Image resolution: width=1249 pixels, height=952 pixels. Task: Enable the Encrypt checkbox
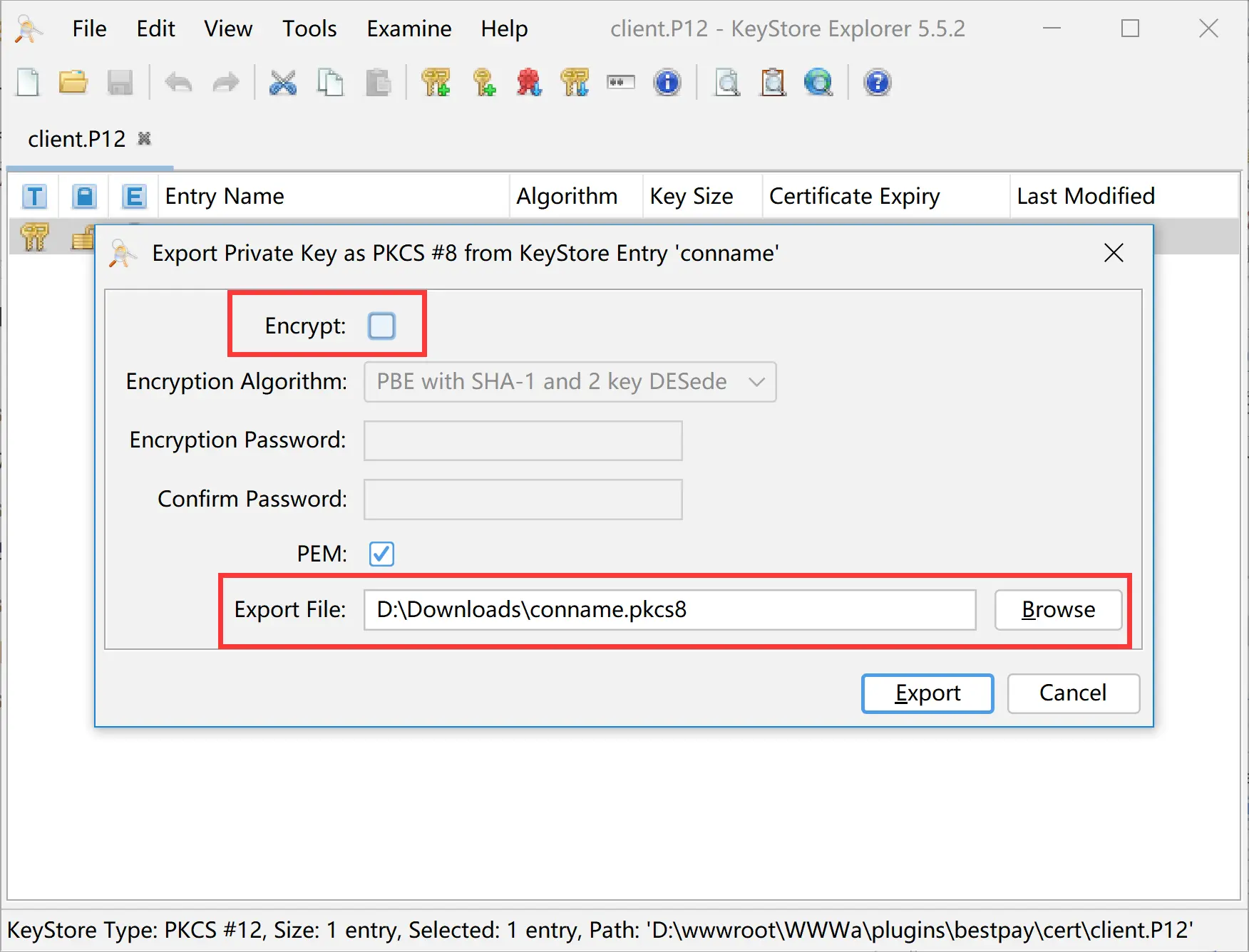(x=381, y=326)
